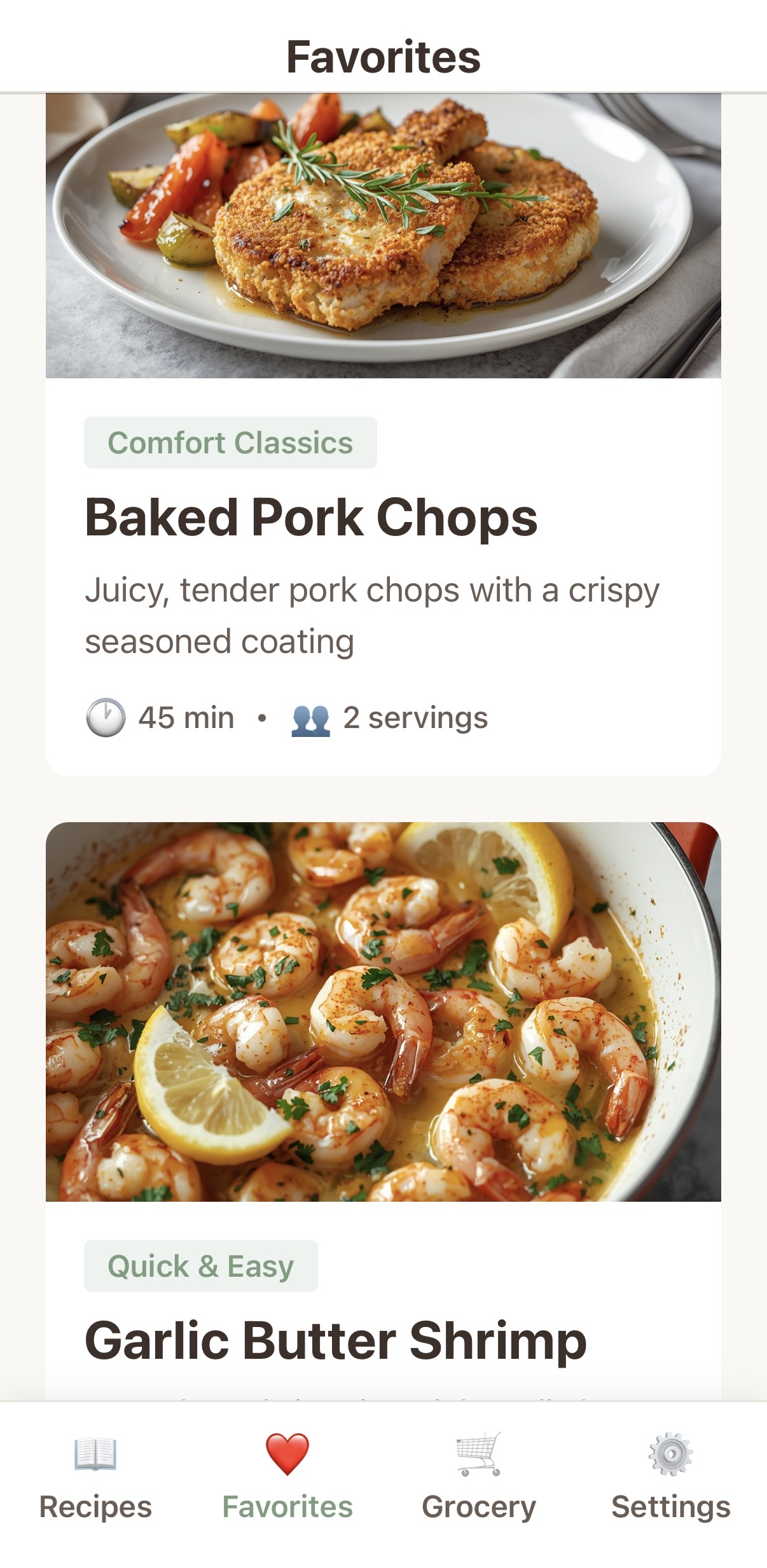
Task: Click the 45 min cook time text
Action: 186,718
